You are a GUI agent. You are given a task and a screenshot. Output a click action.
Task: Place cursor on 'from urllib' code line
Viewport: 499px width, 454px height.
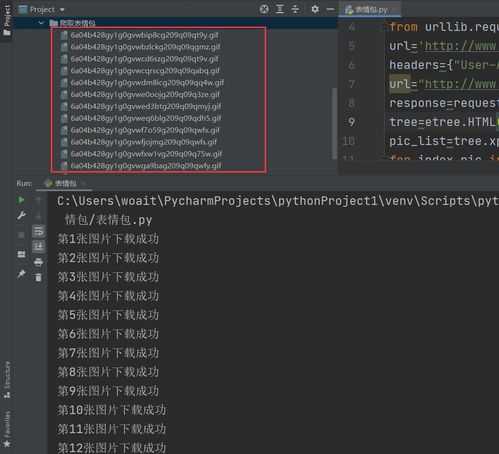[444, 27]
